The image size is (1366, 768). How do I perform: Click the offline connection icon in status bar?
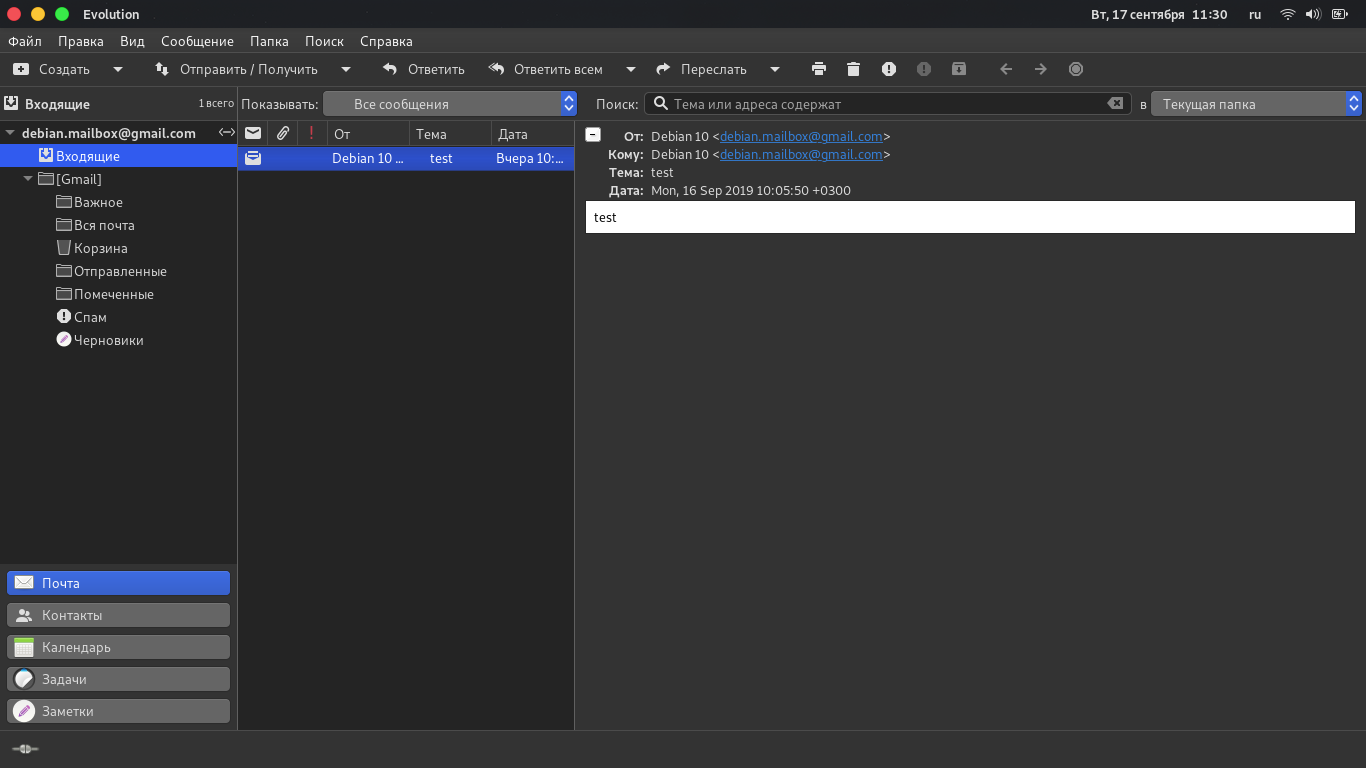coord(25,749)
